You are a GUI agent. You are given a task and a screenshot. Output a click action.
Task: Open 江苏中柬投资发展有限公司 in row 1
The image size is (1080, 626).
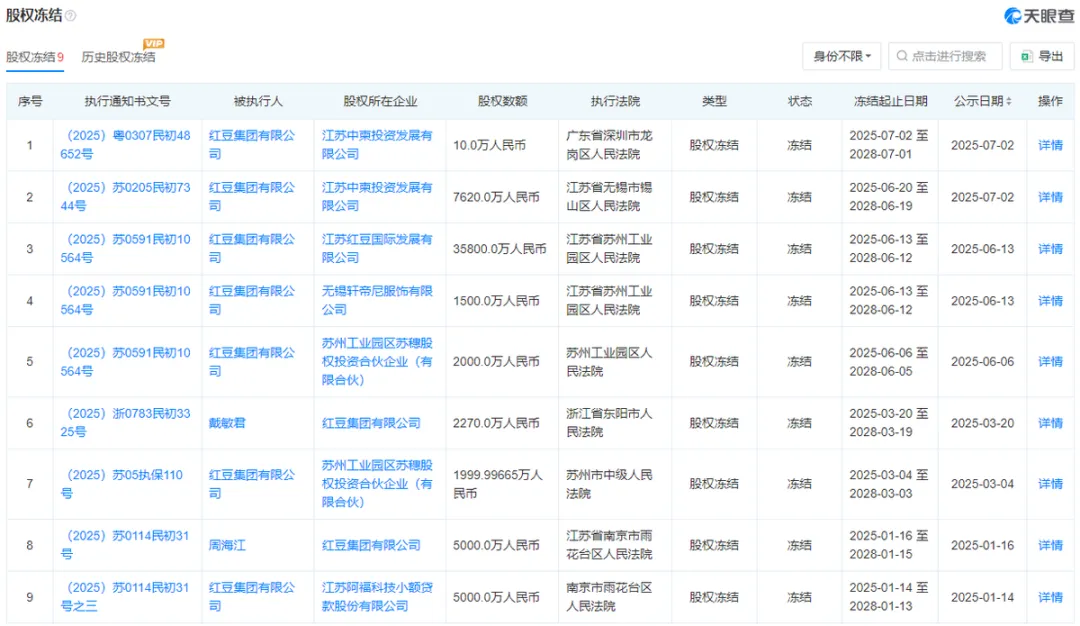coord(377,145)
